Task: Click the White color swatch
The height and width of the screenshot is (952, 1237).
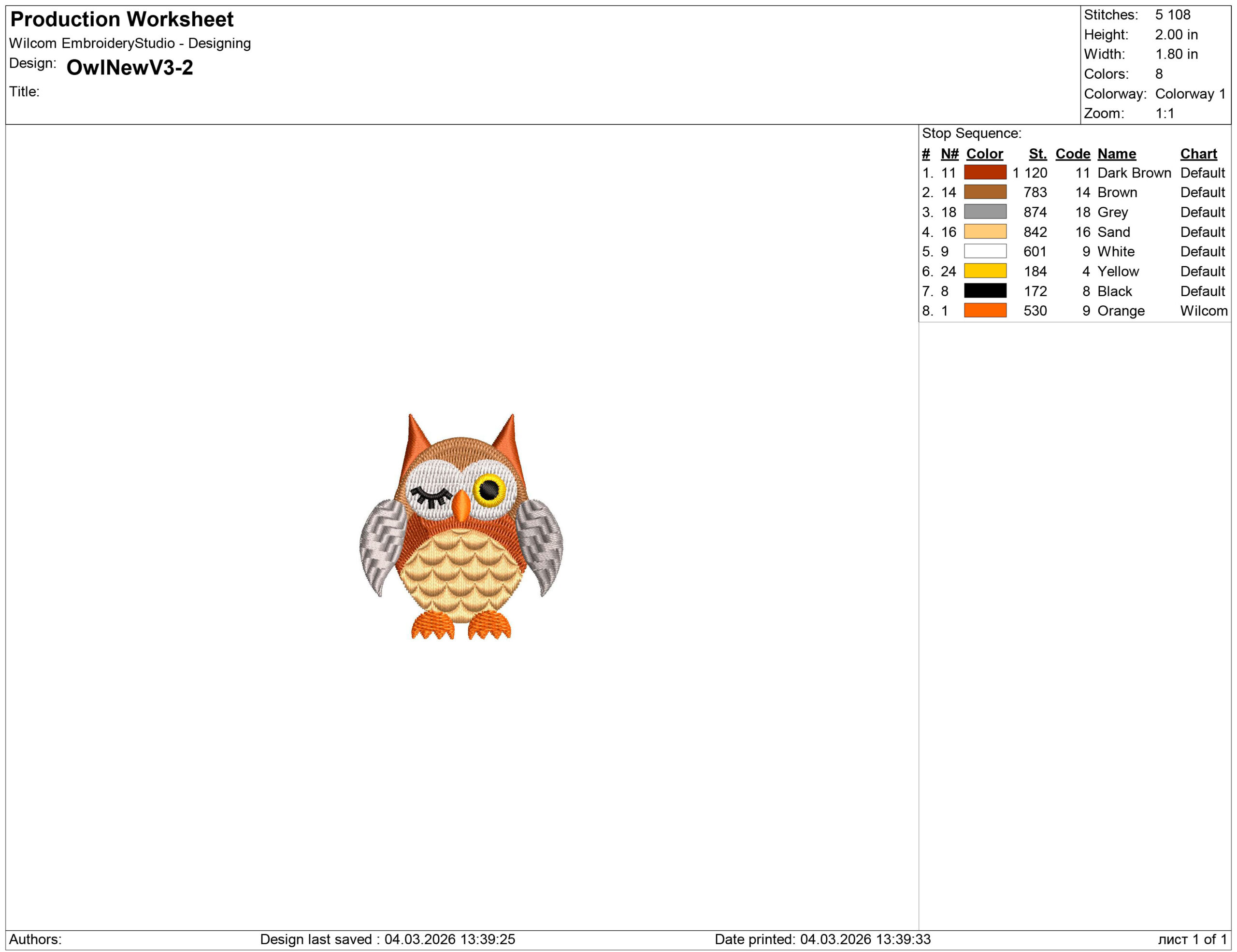Action: click(986, 251)
